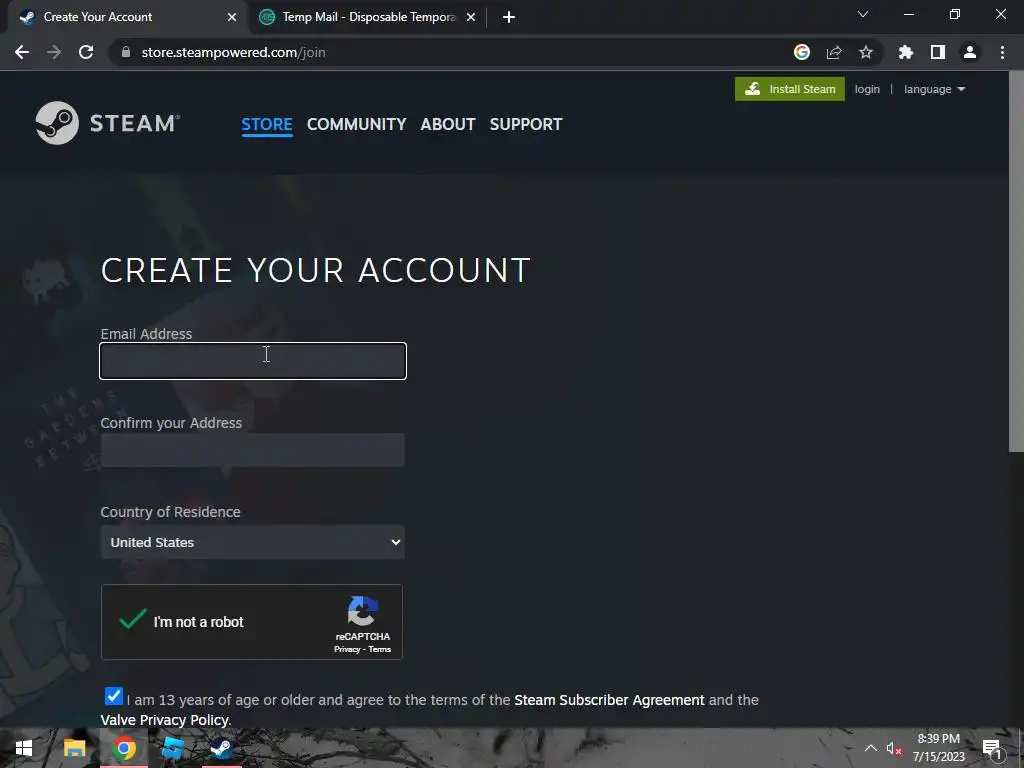Click the browser forward arrow

click(54, 52)
